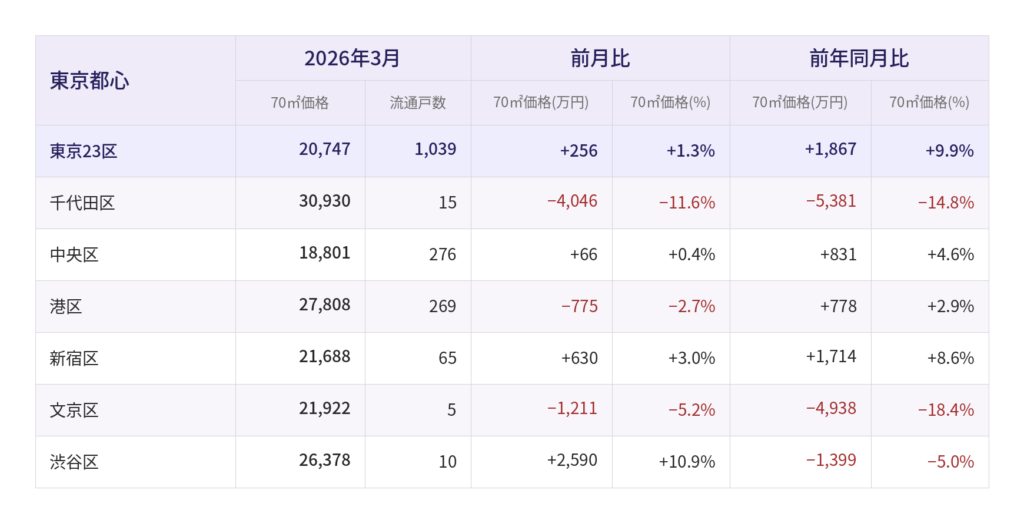Viewport: 1024px width, 523px height.
Task: Click 港区 price value 27,808
Action: pos(324,305)
